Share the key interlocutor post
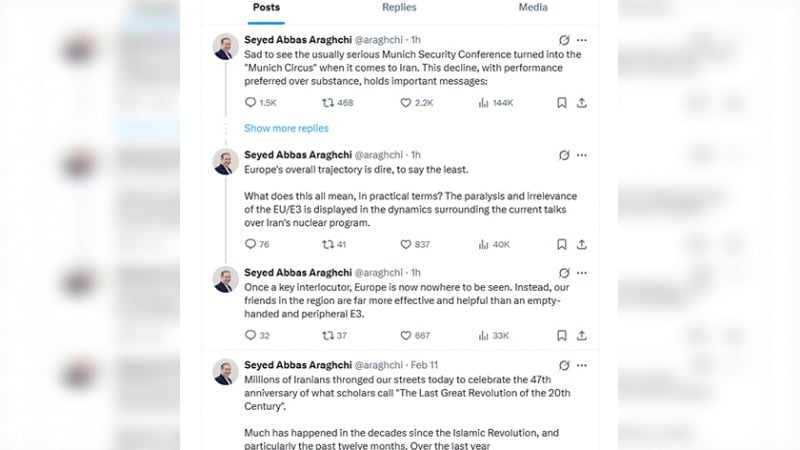The image size is (800, 450). 582,335
